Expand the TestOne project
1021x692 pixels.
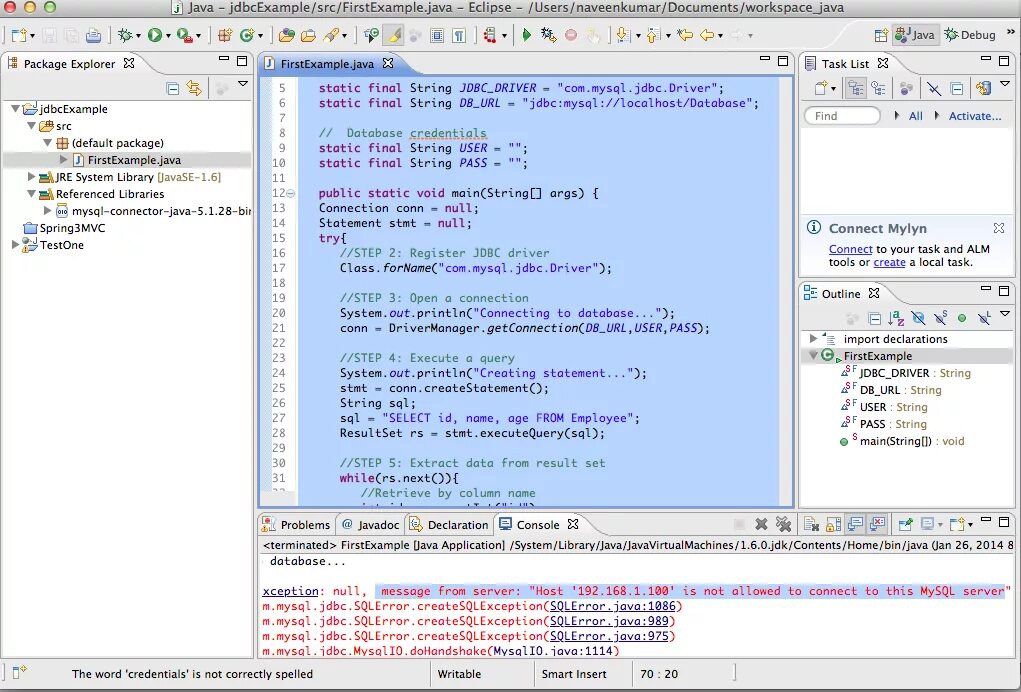click(14, 245)
